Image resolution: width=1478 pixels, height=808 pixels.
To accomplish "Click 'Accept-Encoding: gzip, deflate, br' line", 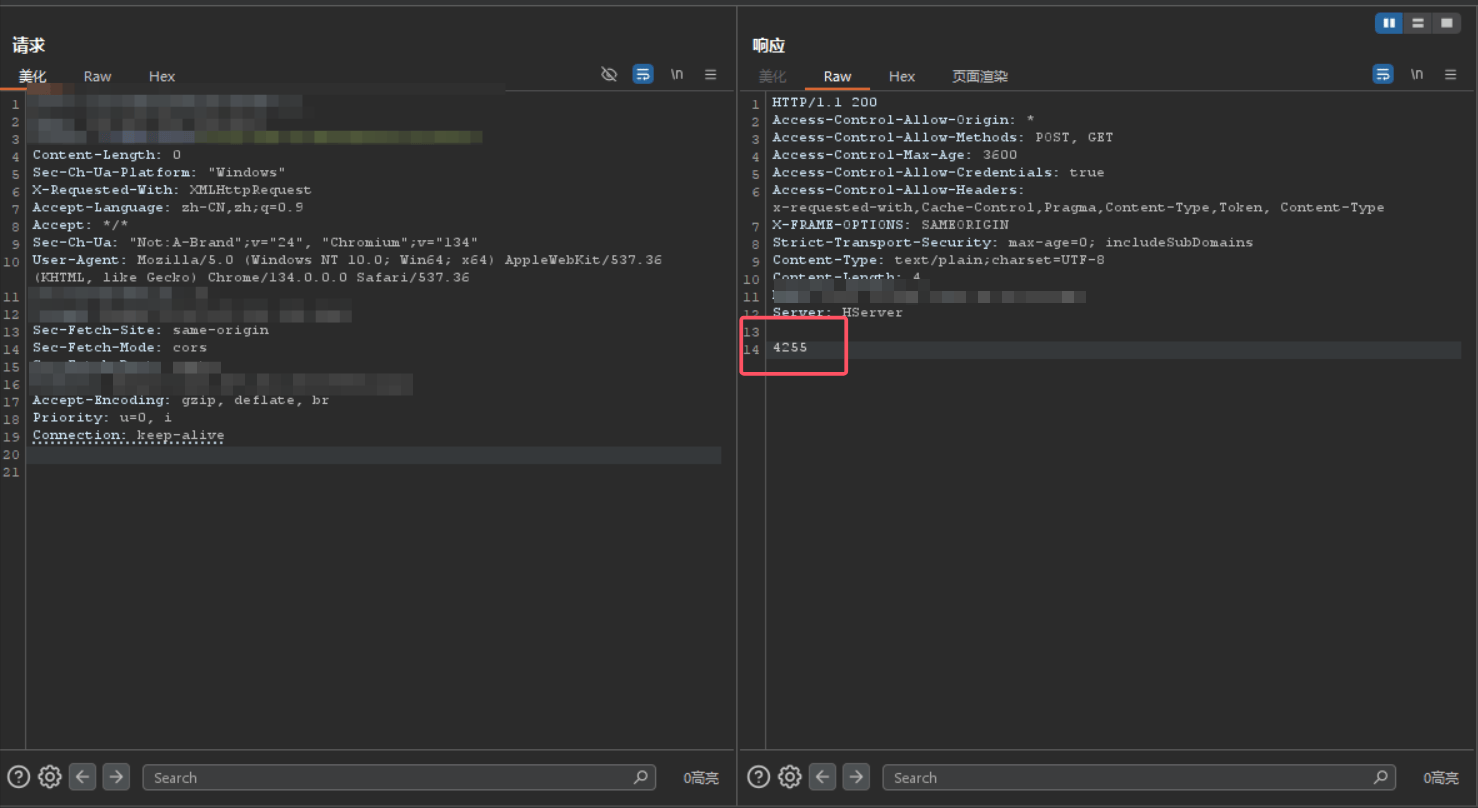I will (x=181, y=400).
